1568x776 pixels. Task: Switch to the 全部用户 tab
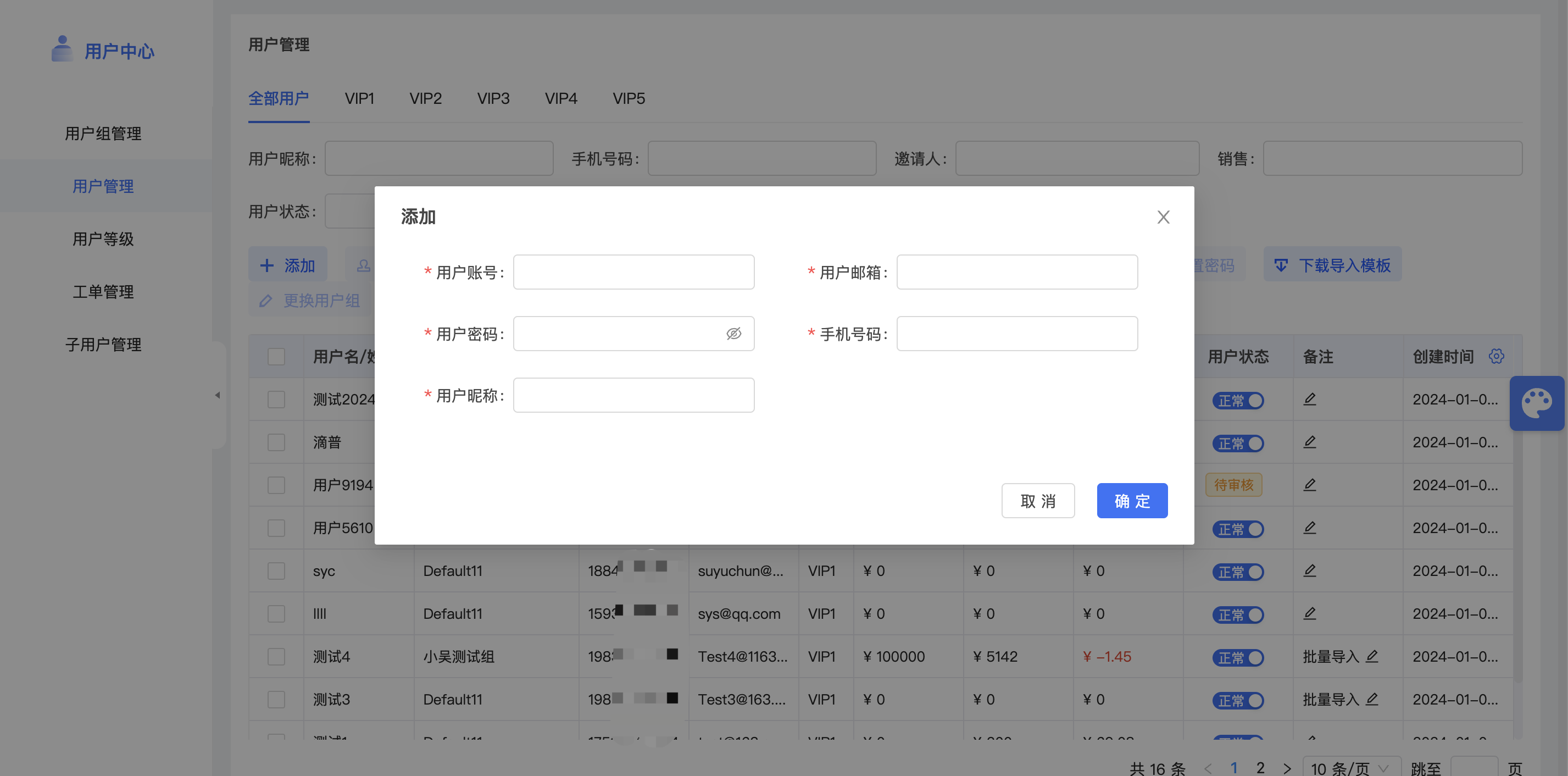[x=279, y=98]
